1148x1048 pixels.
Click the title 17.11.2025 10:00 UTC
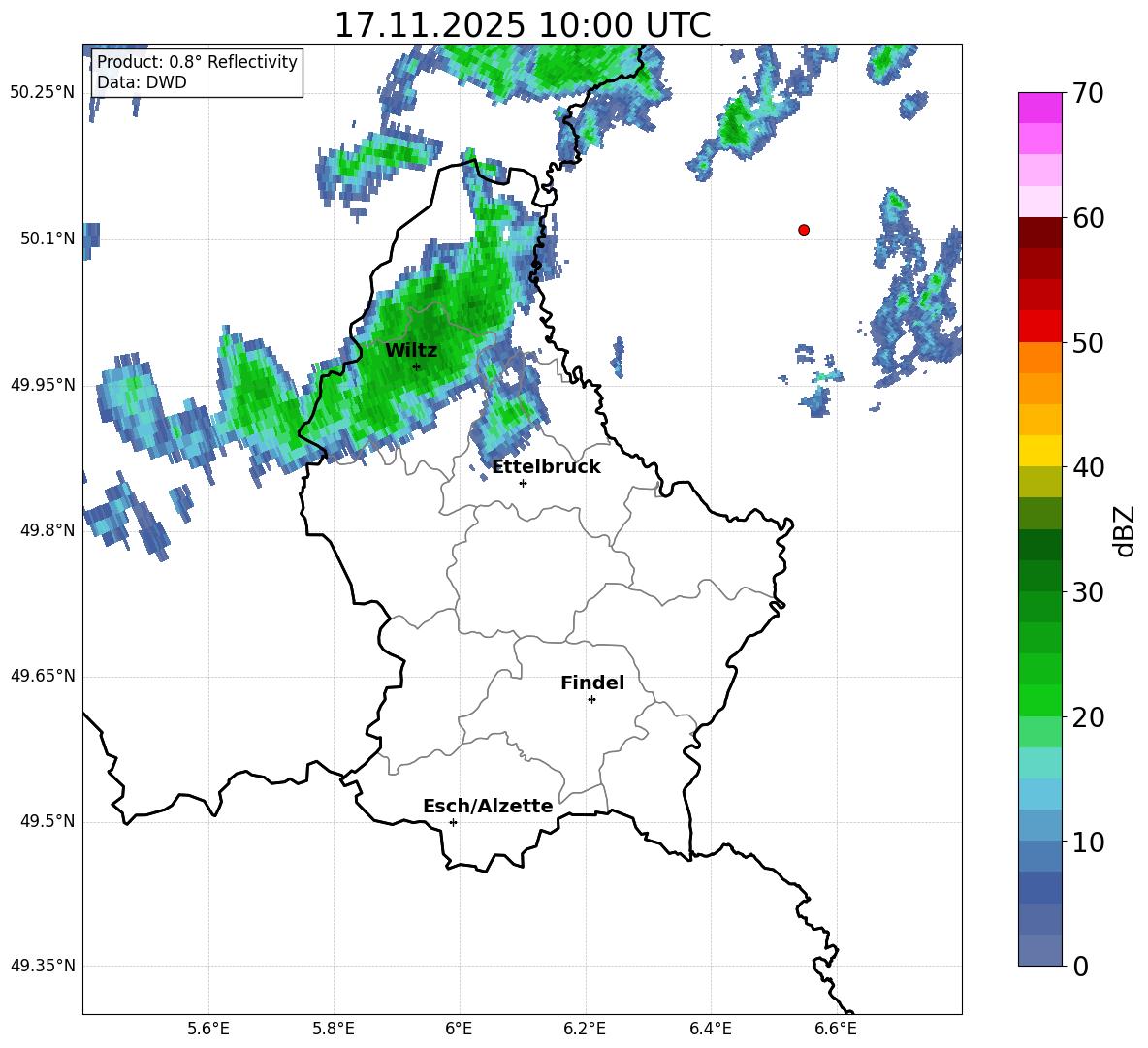coord(523,25)
